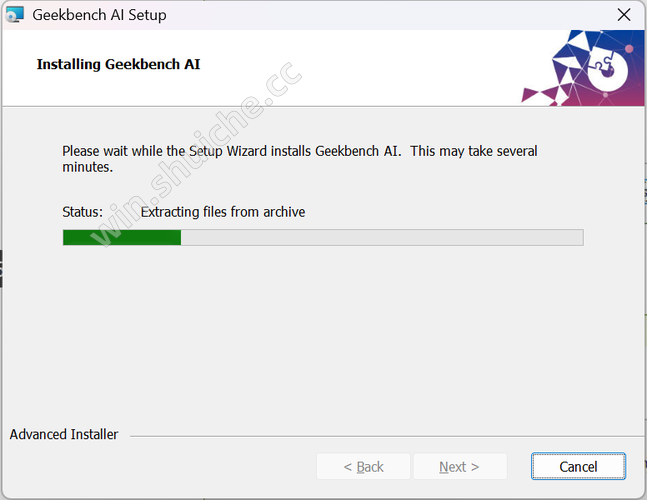Click the Please wait Setup Wizard message
The height and width of the screenshot is (500, 647).
(x=300, y=159)
